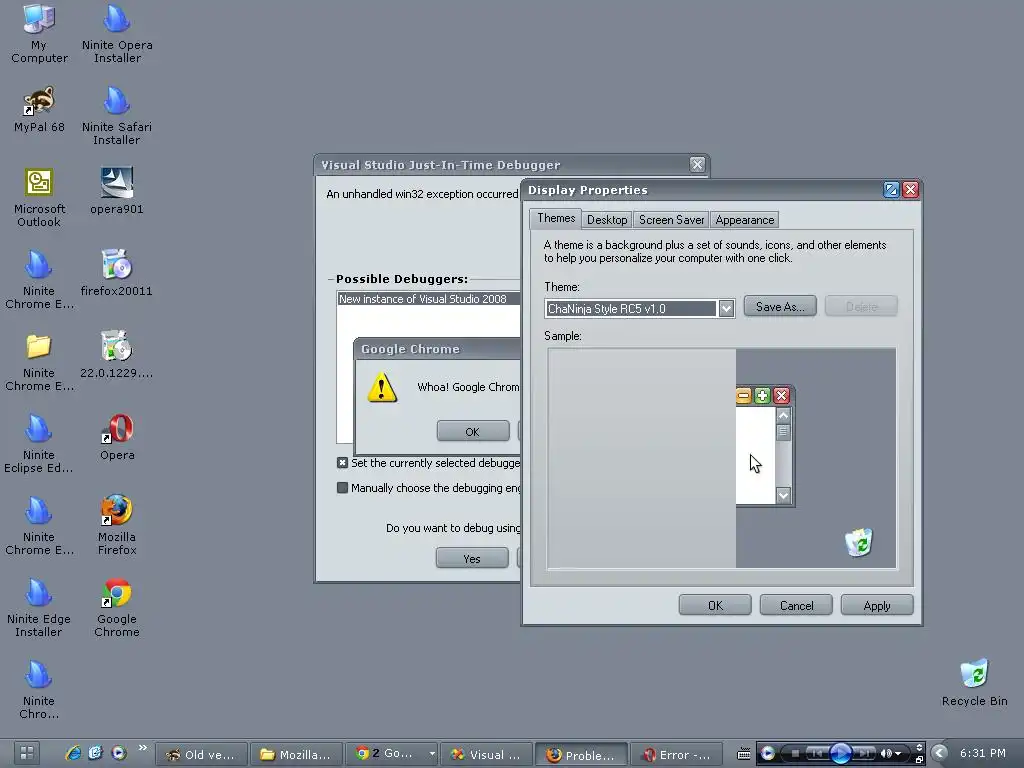Screen dimensions: 1024x768
Task: Select the Ninite Eclipse Ed... icon
Action: click(x=39, y=443)
